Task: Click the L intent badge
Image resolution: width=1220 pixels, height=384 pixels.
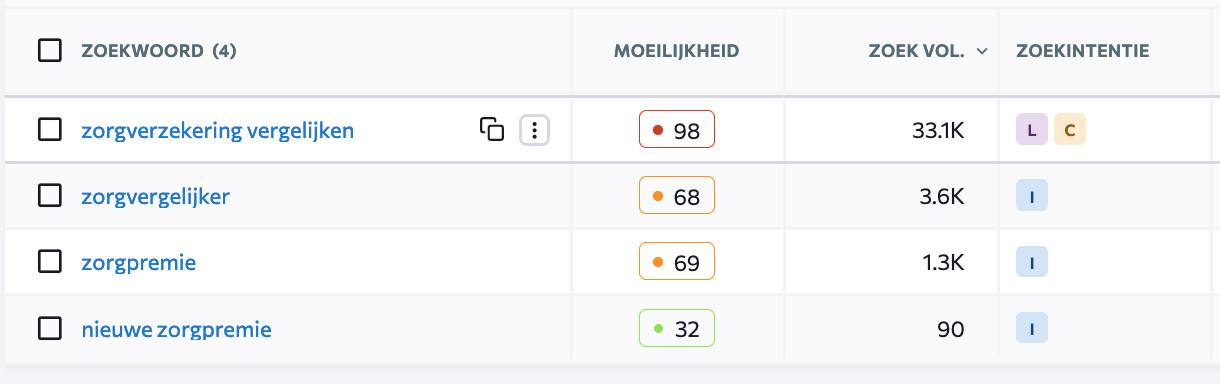Action: pos(1031,129)
